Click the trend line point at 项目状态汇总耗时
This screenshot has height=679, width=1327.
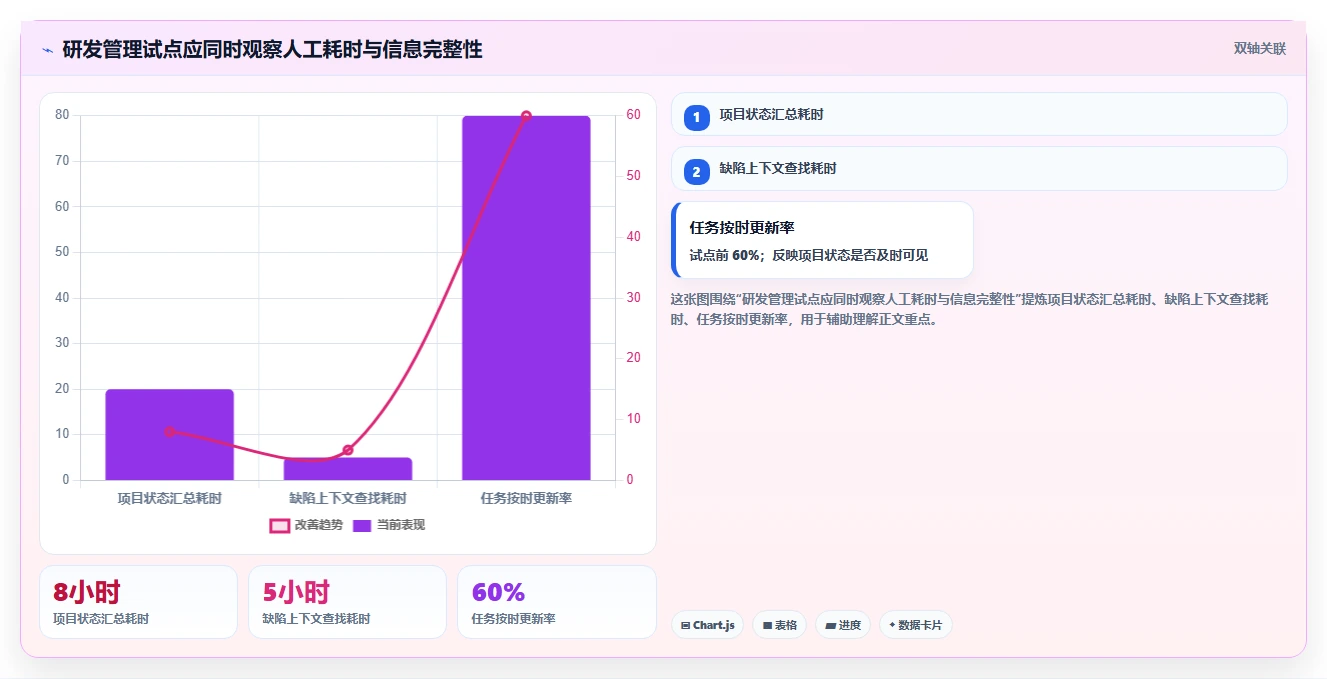click(169, 432)
